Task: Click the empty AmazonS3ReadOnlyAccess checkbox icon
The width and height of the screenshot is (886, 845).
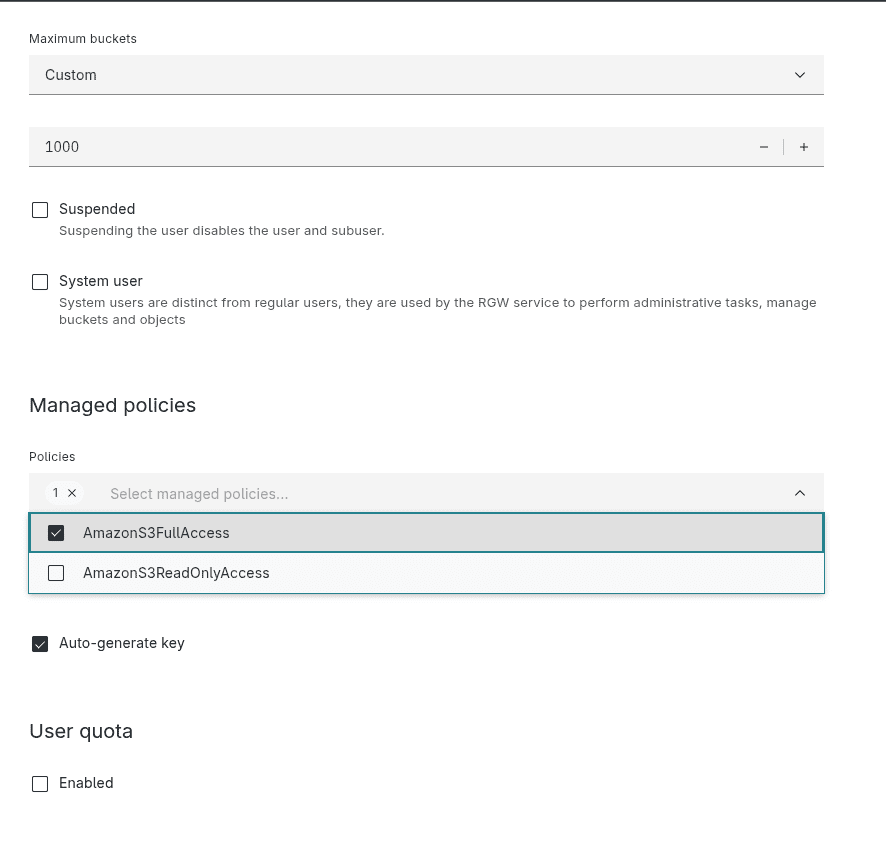Action: point(56,572)
